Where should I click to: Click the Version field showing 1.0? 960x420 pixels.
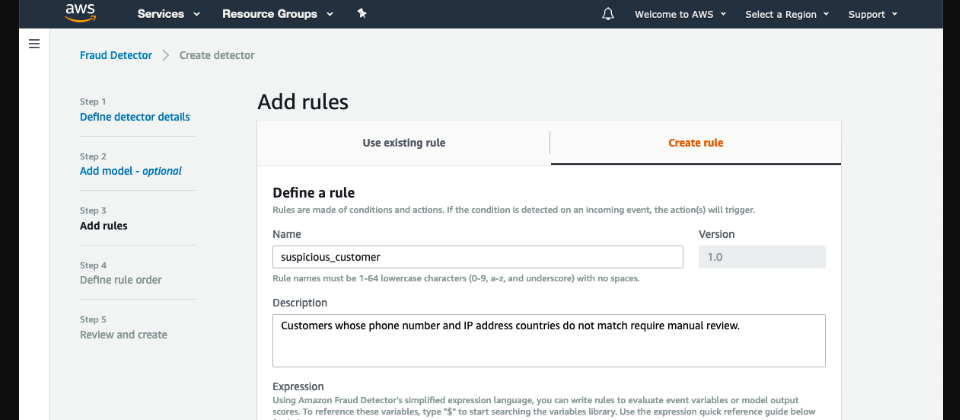(x=761, y=257)
